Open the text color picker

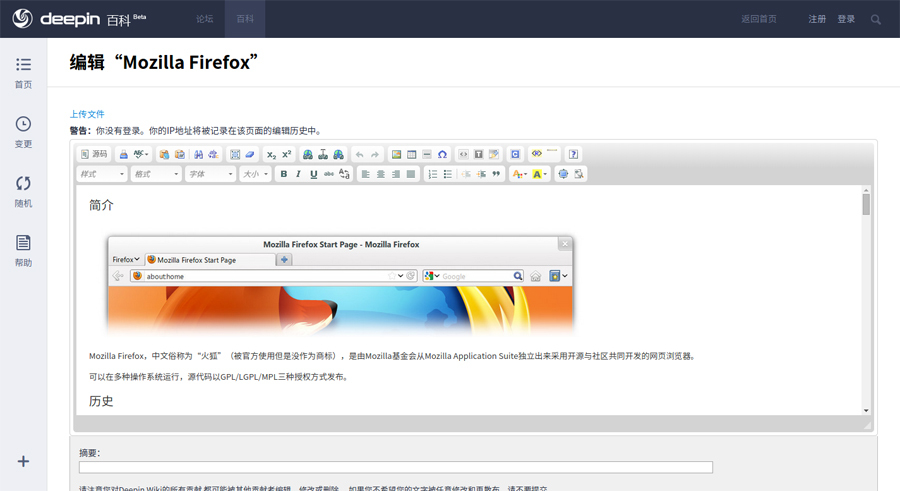(519, 174)
